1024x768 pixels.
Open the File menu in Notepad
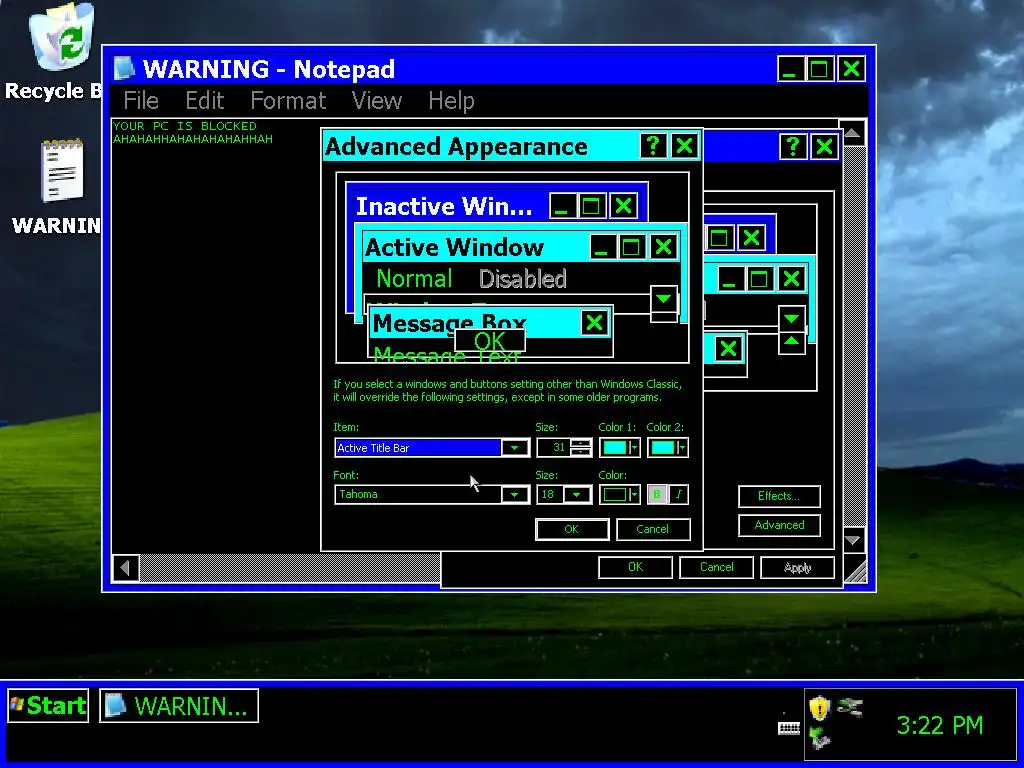click(x=141, y=101)
